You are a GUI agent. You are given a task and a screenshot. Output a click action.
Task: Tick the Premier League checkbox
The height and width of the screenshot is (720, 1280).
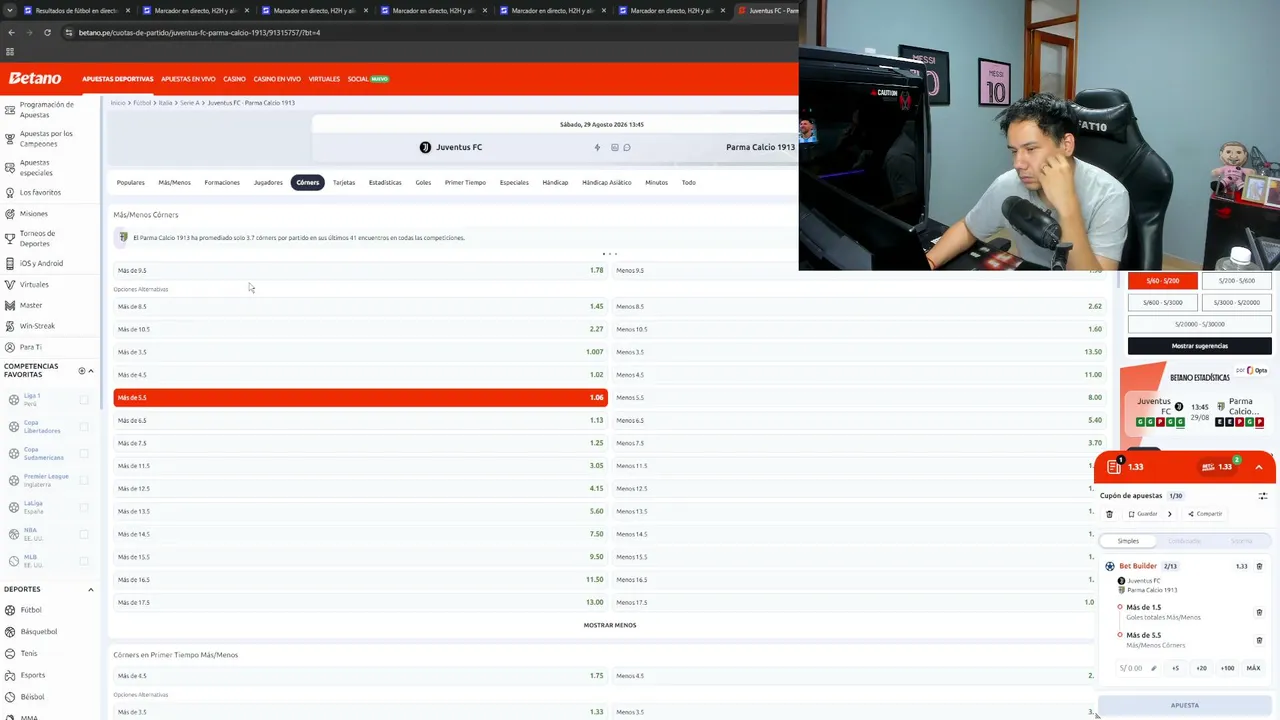(84, 481)
